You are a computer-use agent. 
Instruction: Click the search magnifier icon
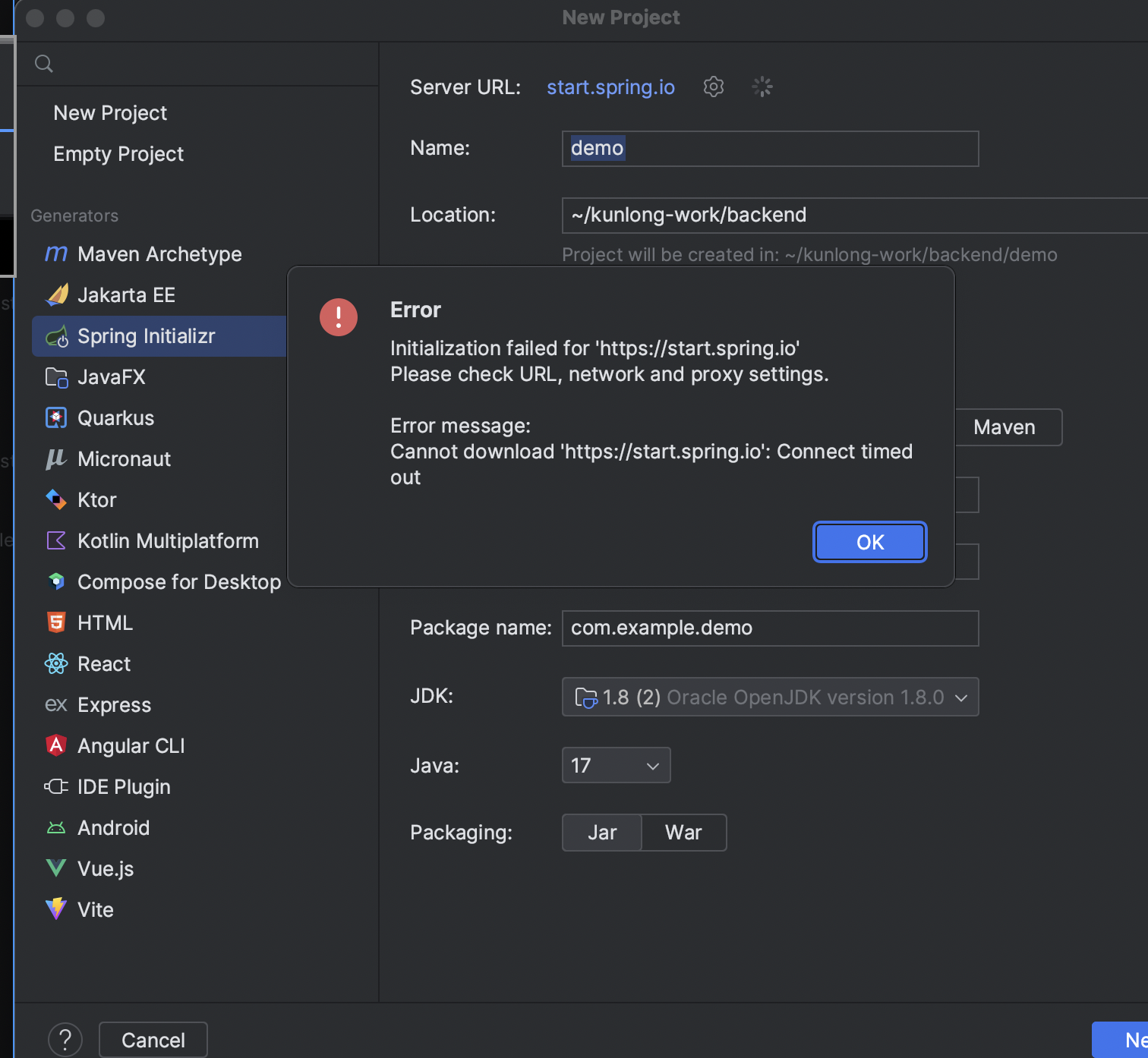44,64
